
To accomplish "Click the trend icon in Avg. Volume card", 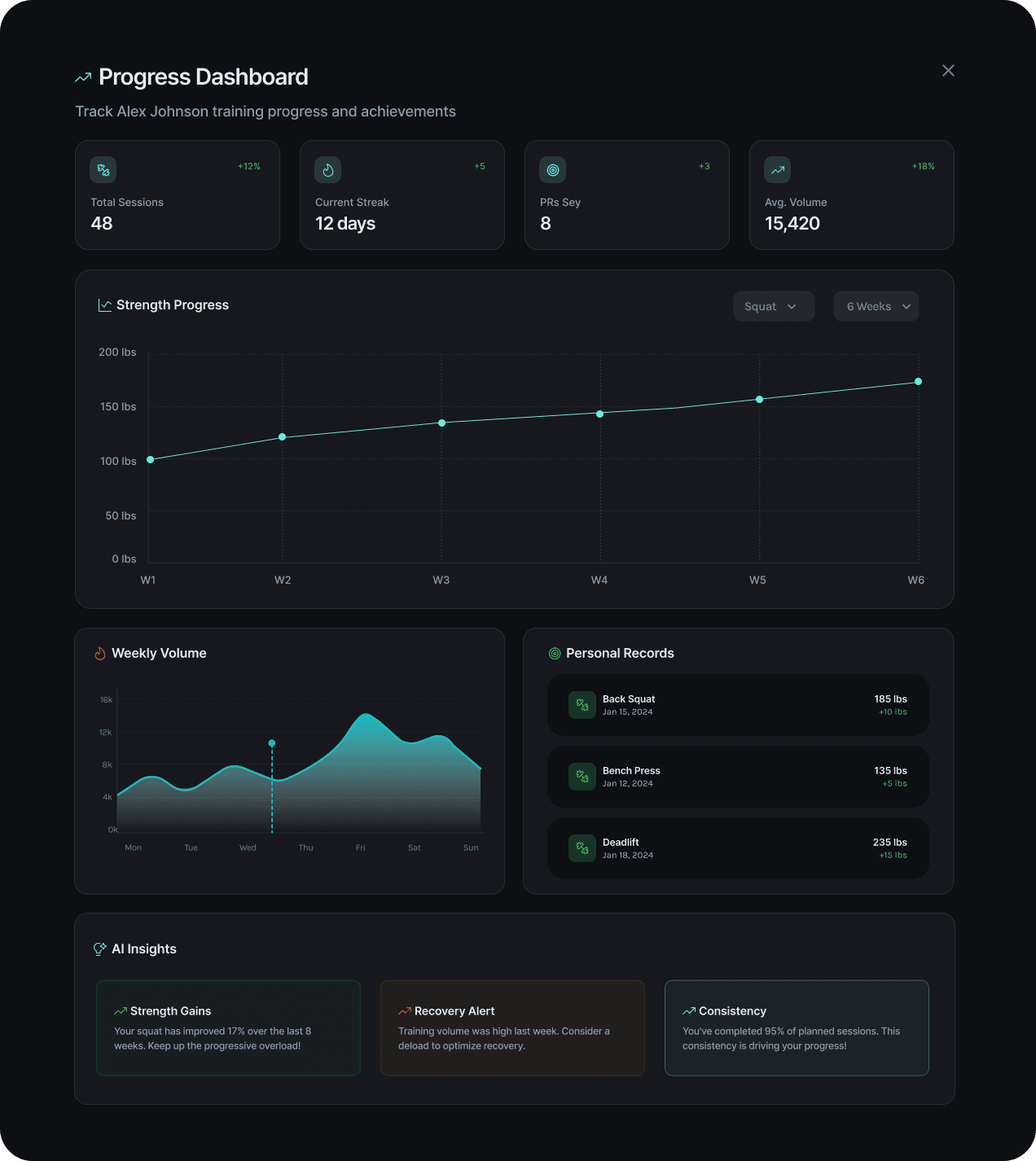I will pyautogui.click(x=778, y=170).
